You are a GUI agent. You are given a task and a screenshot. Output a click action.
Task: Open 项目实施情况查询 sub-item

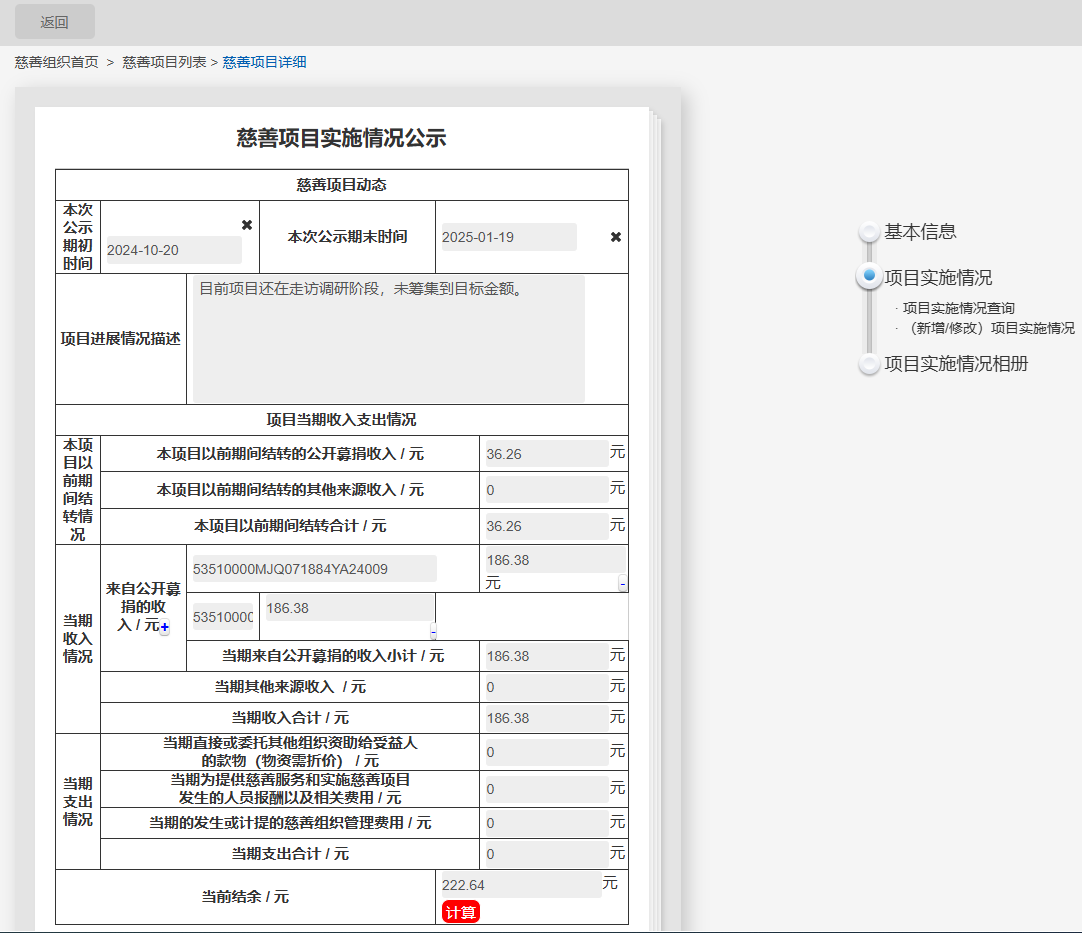pyautogui.click(x=958, y=308)
